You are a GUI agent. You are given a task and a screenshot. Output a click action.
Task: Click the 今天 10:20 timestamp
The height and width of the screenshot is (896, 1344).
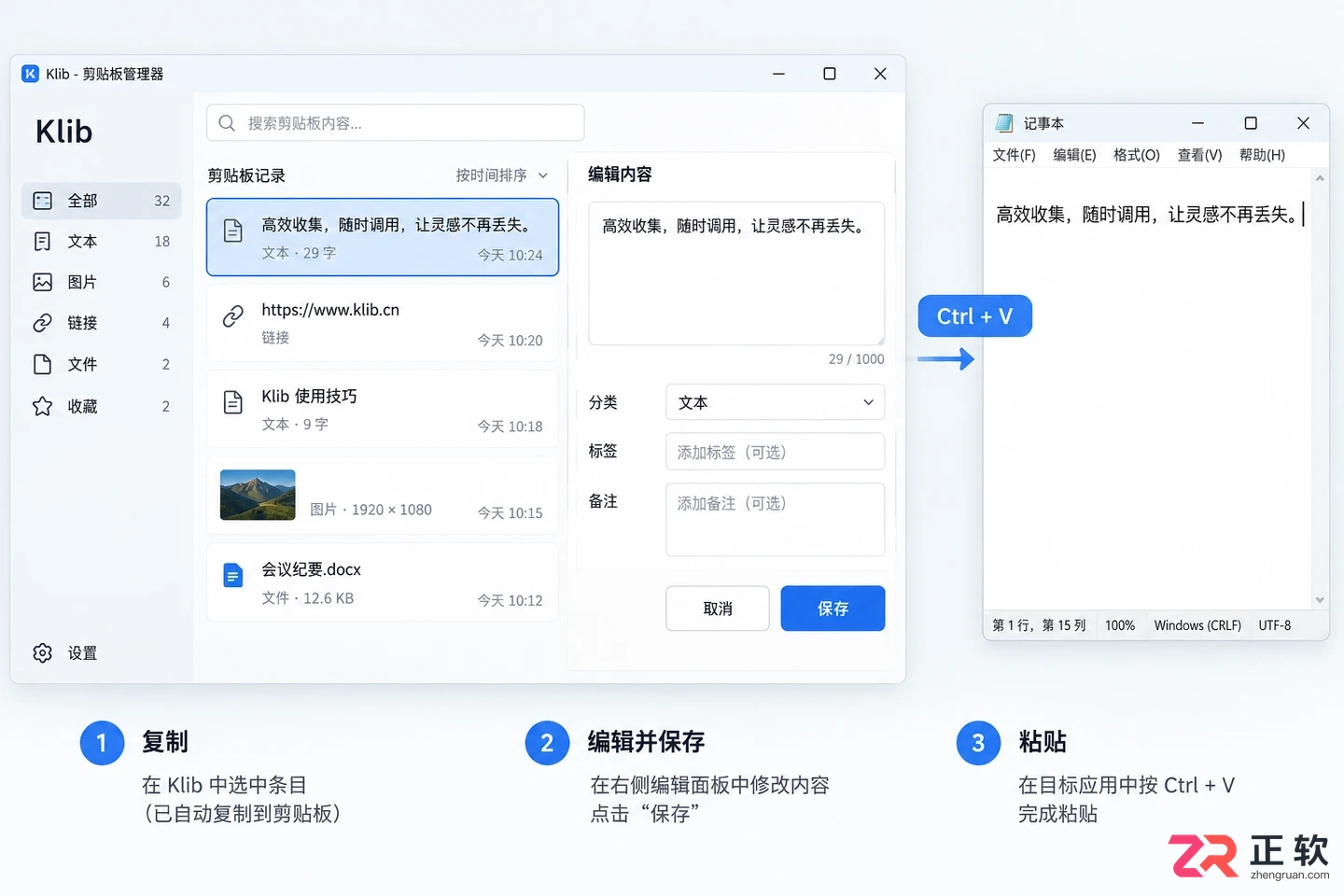[510, 341]
